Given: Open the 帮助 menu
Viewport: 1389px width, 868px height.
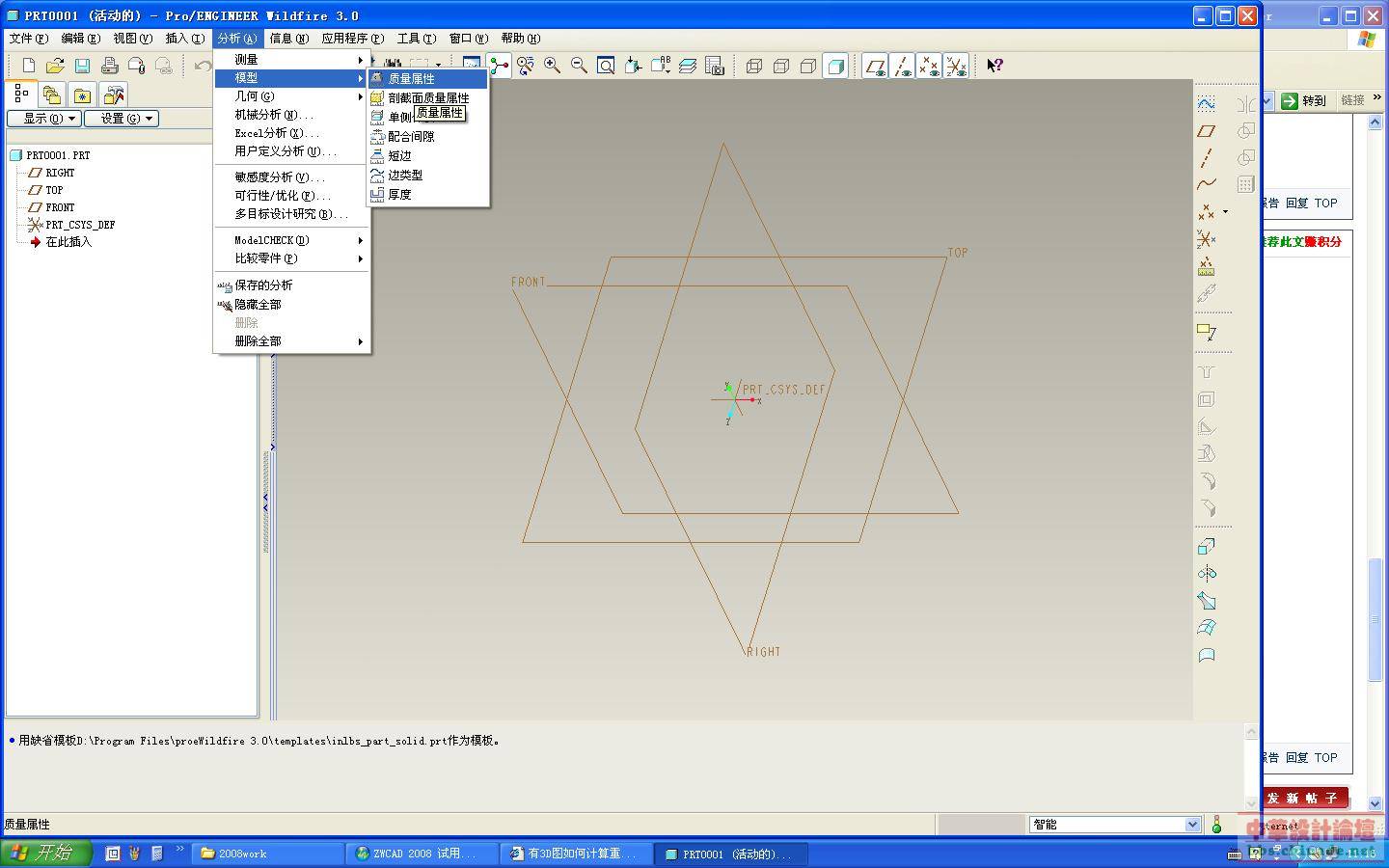Looking at the screenshot, I should click(520, 39).
